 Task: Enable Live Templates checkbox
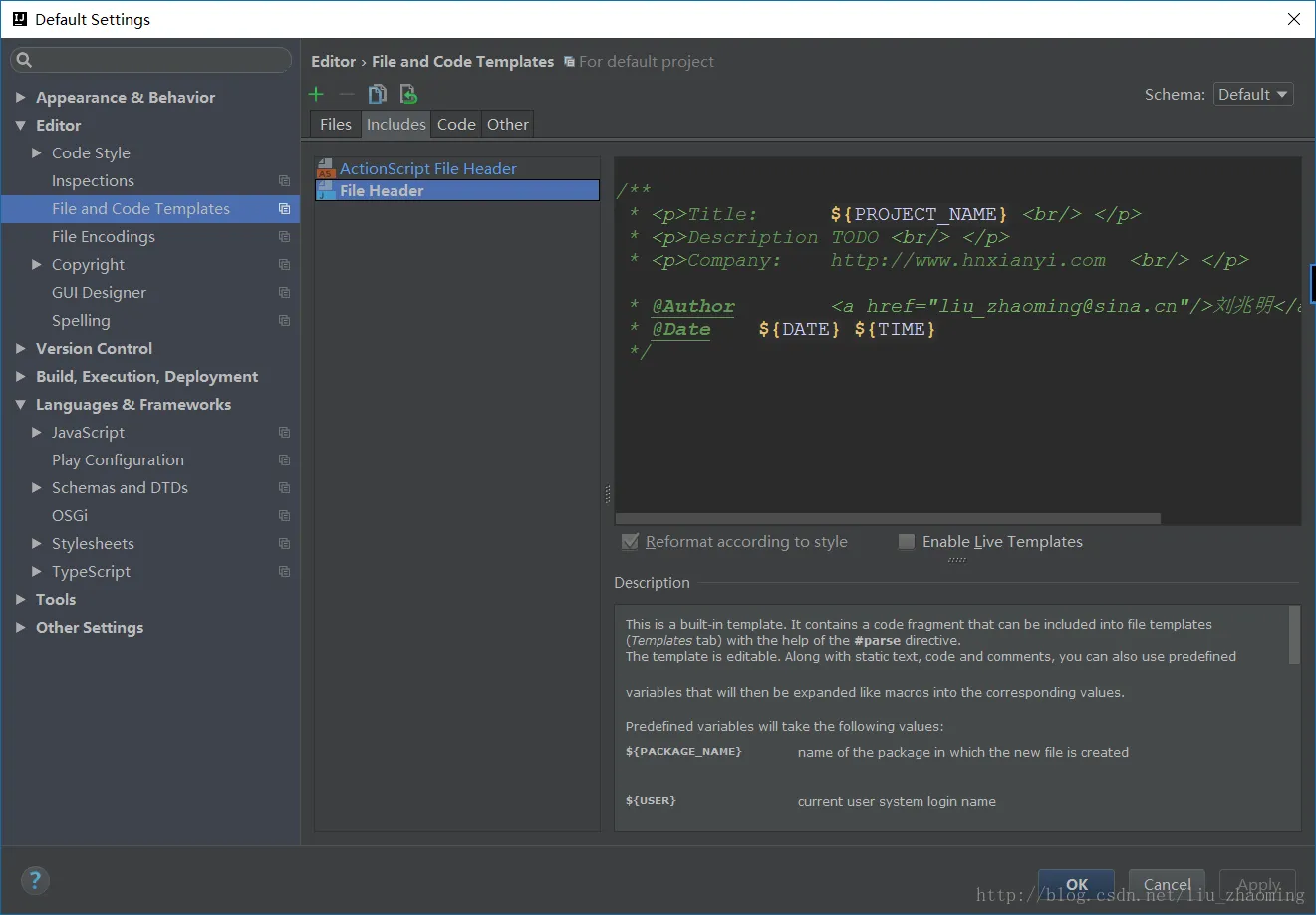tap(907, 541)
